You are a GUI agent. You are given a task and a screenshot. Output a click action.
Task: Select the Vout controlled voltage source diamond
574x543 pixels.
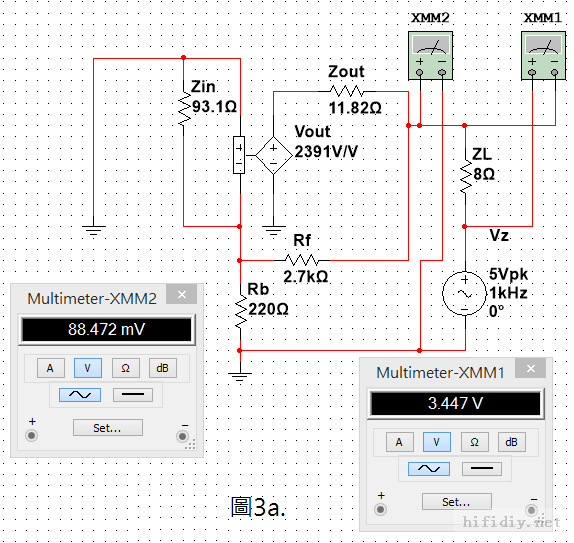pos(273,156)
